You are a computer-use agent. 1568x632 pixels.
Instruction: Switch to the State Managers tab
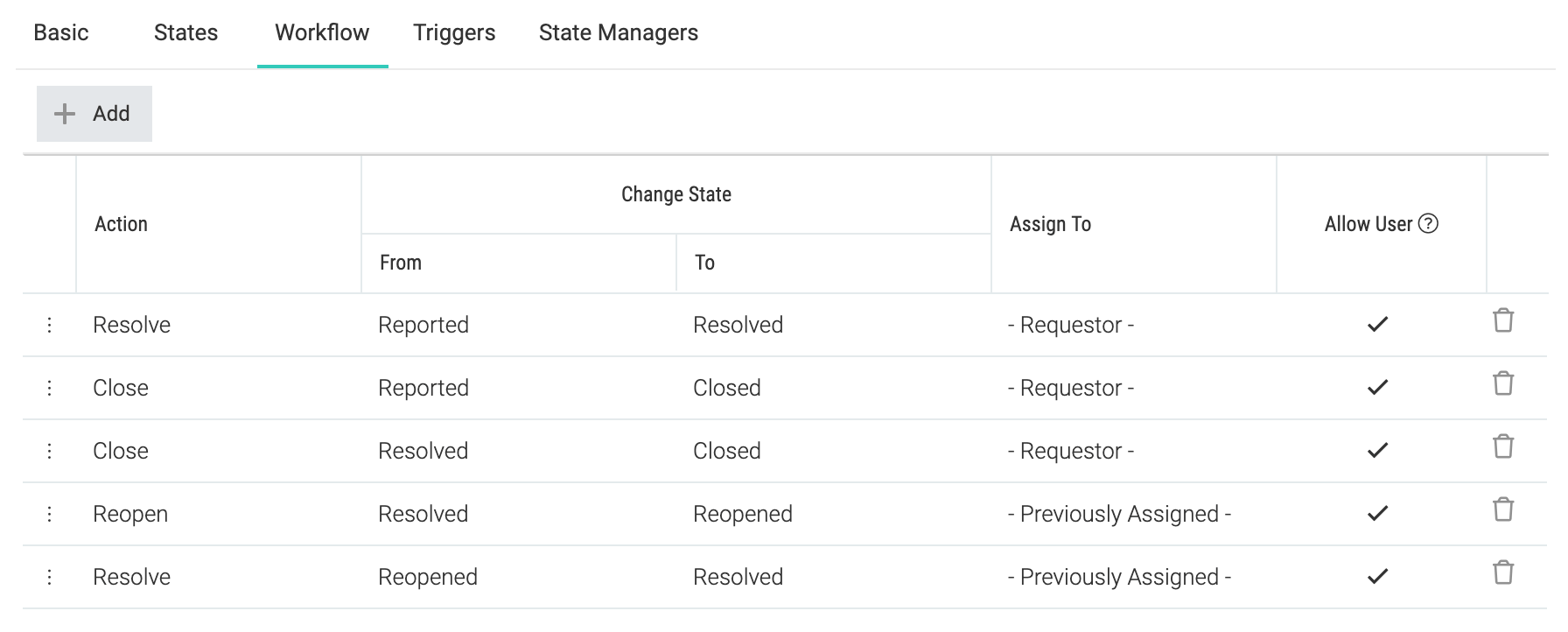619,33
